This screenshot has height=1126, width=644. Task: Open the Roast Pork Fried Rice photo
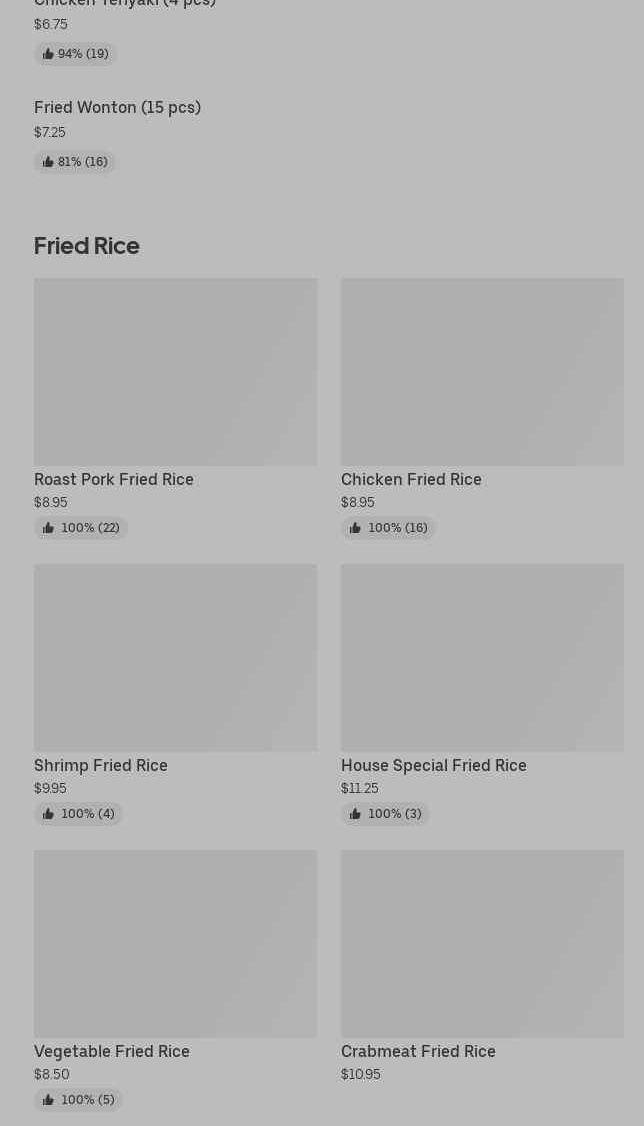[175, 372]
